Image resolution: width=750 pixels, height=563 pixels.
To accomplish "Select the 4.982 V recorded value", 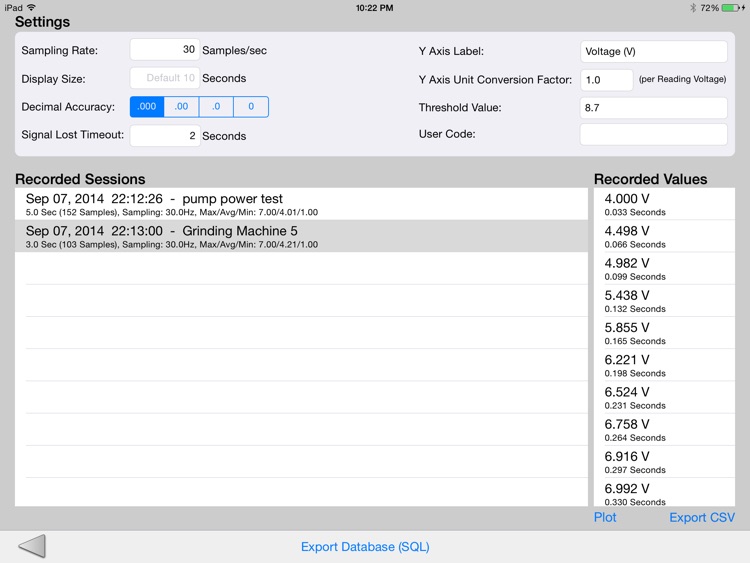I will click(664, 269).
